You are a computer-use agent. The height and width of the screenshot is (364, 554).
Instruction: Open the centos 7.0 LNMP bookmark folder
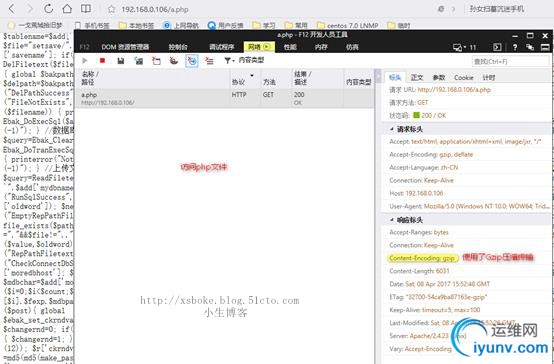click(348, 25)
